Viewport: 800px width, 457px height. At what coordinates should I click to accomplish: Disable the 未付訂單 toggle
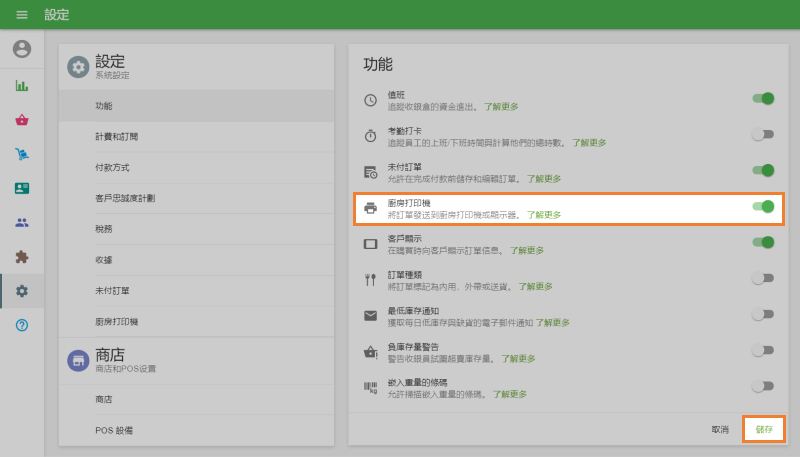(763, 170)
